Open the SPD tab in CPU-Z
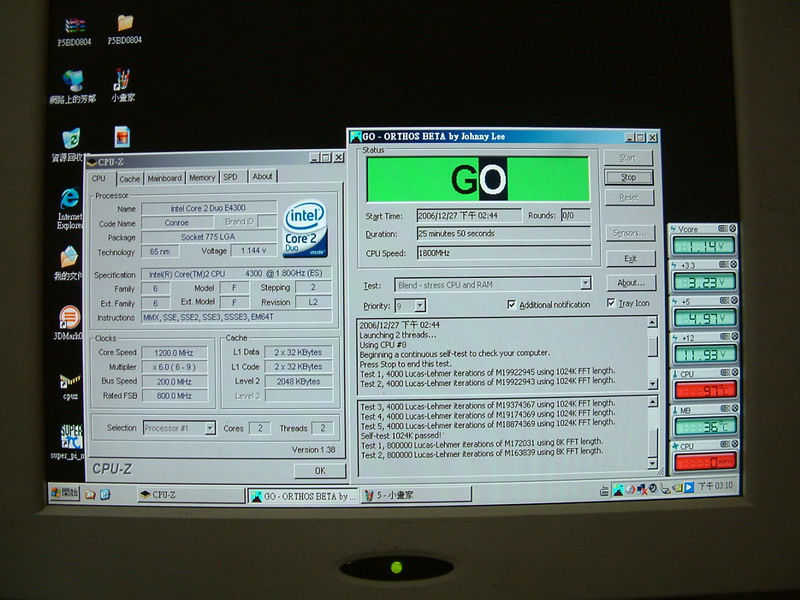Screen dimensions: 800x600 [x=231, y=177]
